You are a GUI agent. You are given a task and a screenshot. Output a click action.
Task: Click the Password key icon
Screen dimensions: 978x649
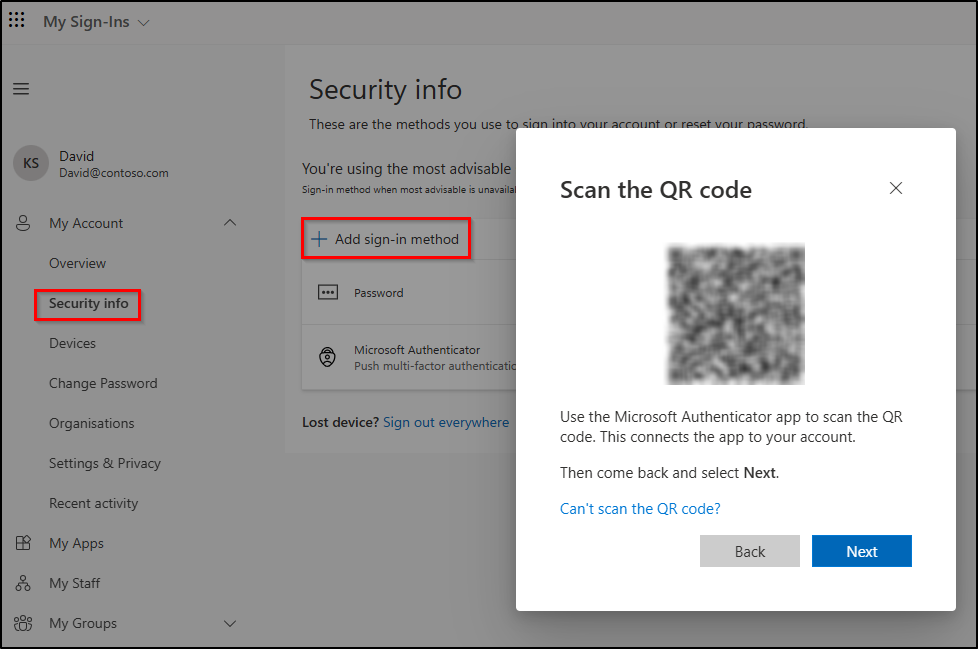328,291
